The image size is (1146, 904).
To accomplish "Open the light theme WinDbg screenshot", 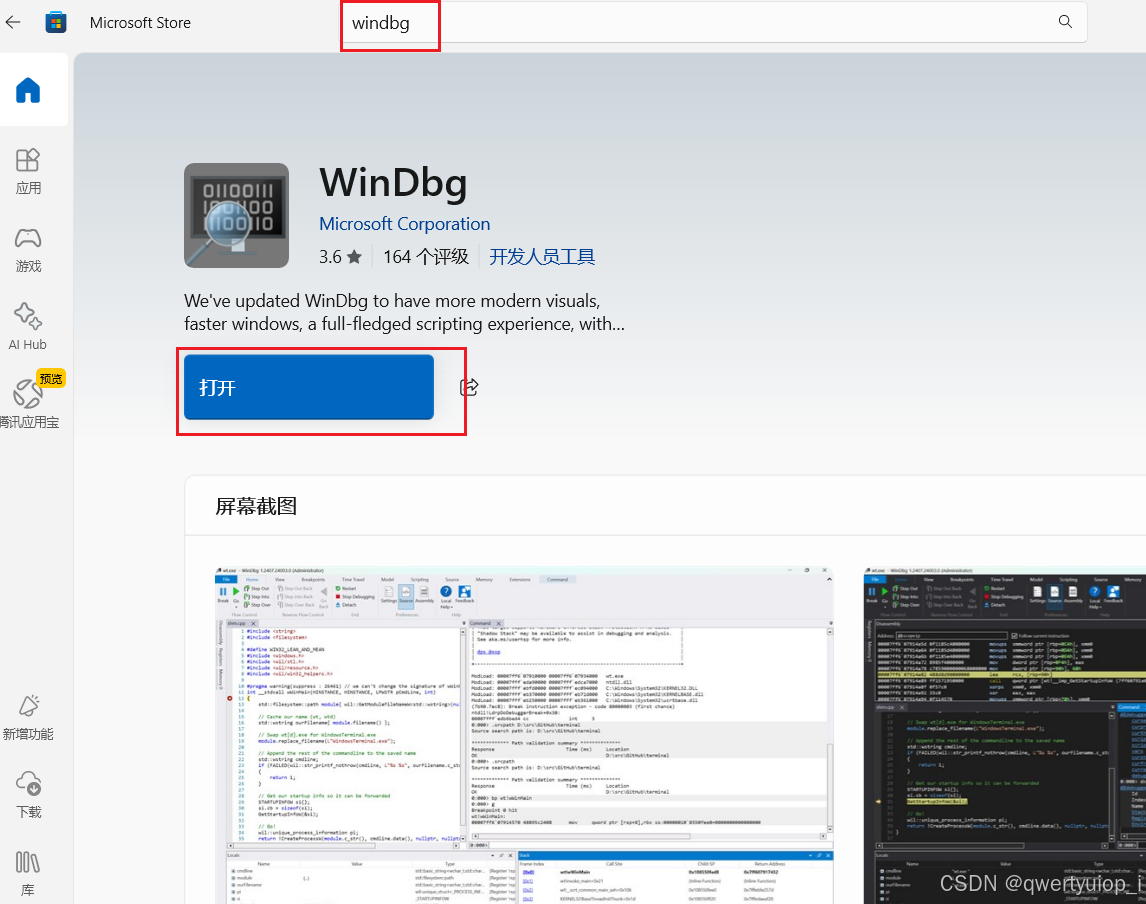I will 524,734.
